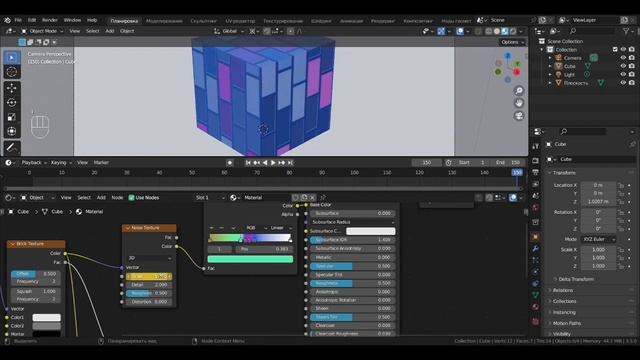Expand the Cube item in the outliner
The height and width of the screenshot is (360, 640).
click(550, 66)
